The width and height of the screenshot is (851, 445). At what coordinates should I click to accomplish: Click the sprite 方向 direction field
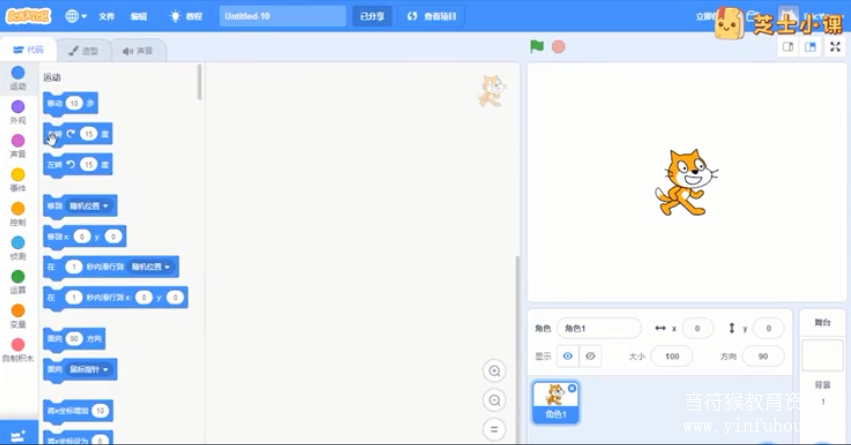[x=763, y=357]
